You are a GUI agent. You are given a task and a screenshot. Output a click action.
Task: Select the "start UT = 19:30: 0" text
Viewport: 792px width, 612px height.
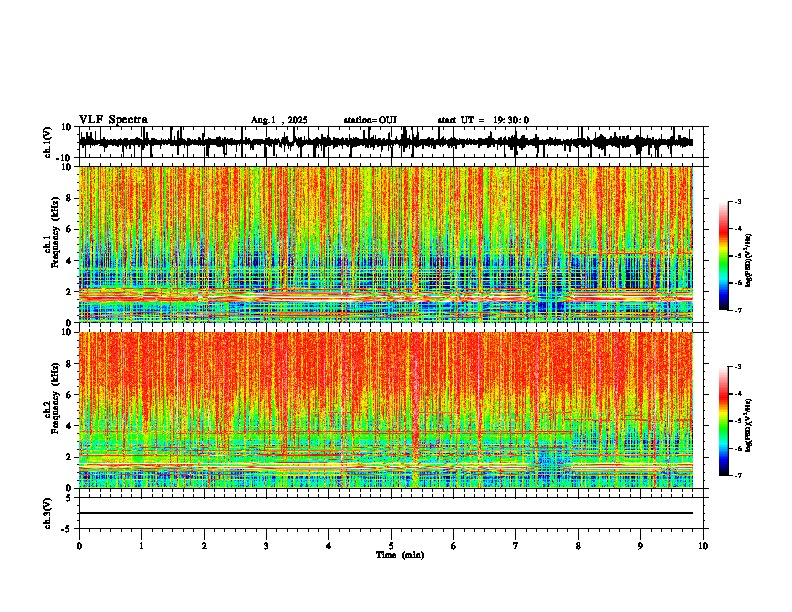[x=483, y=120]
